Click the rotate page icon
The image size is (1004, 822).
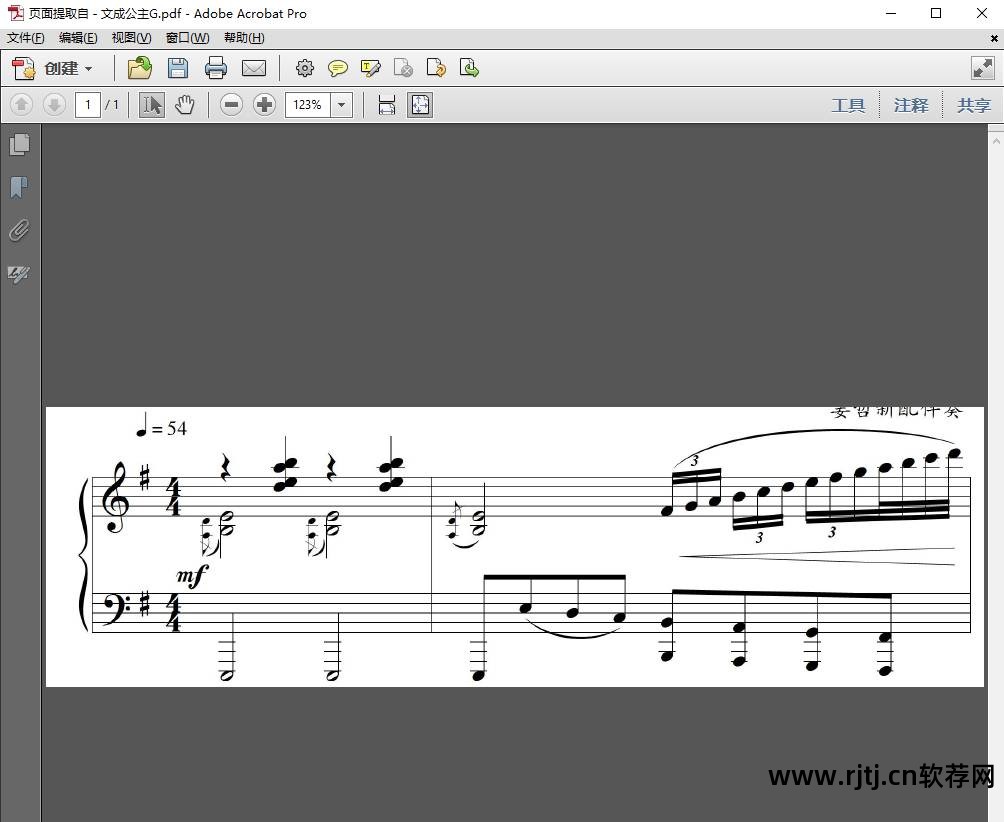pos(436,68)
